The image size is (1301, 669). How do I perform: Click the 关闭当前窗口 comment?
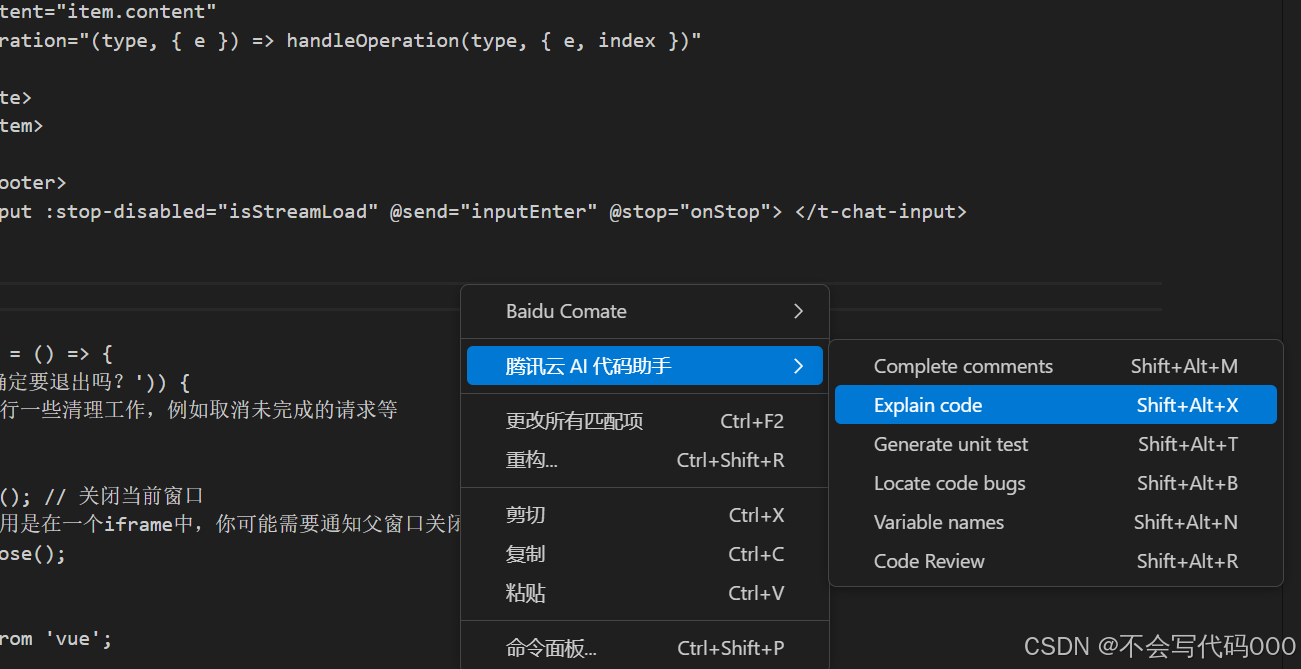pos(141,496)
